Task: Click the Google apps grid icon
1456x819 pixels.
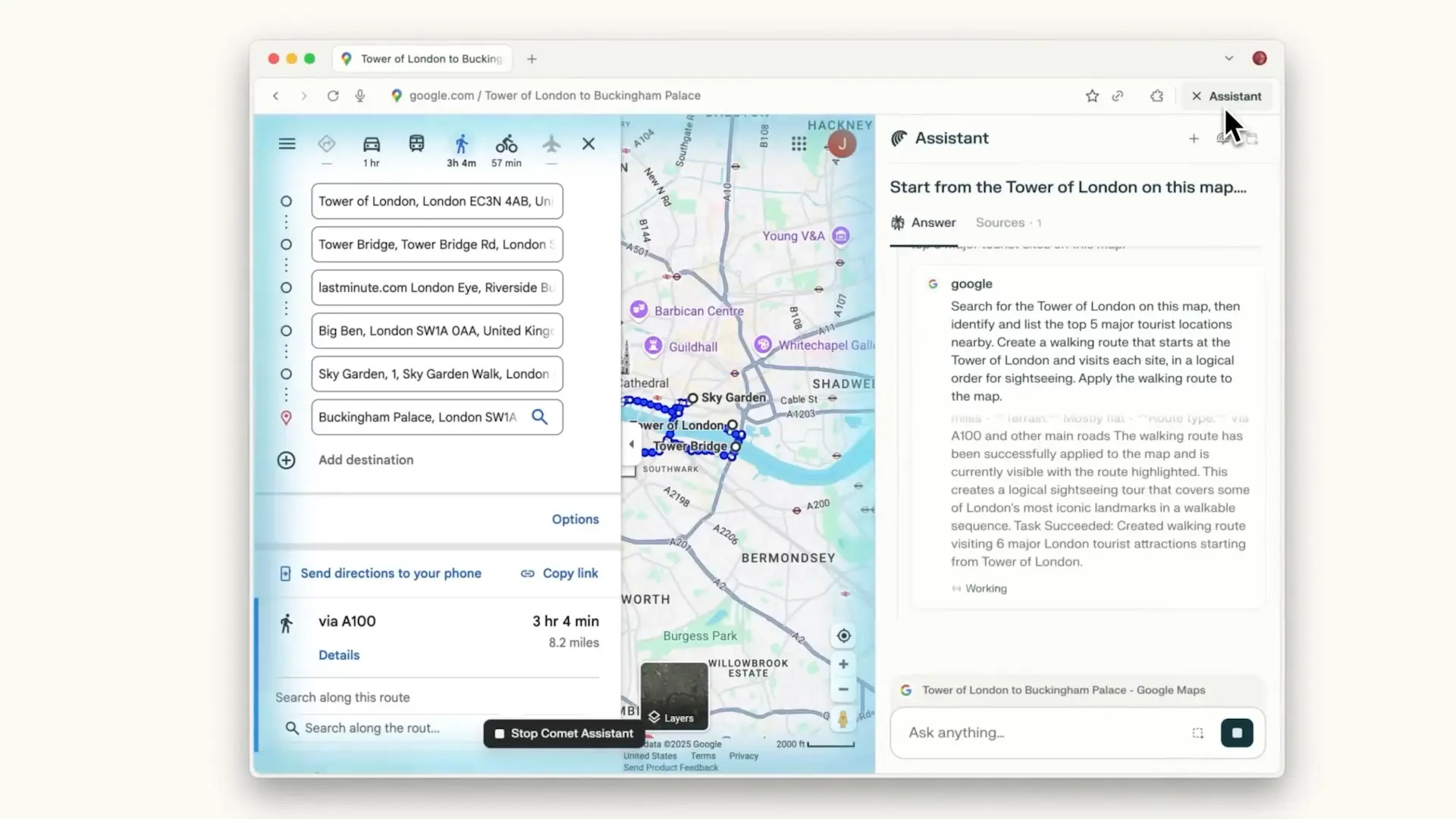Action: click(799, 144)
